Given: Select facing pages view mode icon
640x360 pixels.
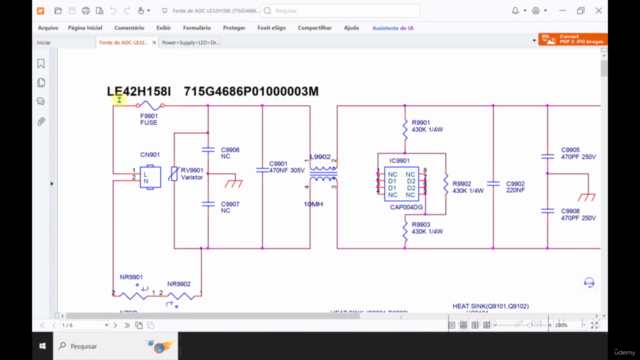Looking at the screenshot, I should click(475, 325).
